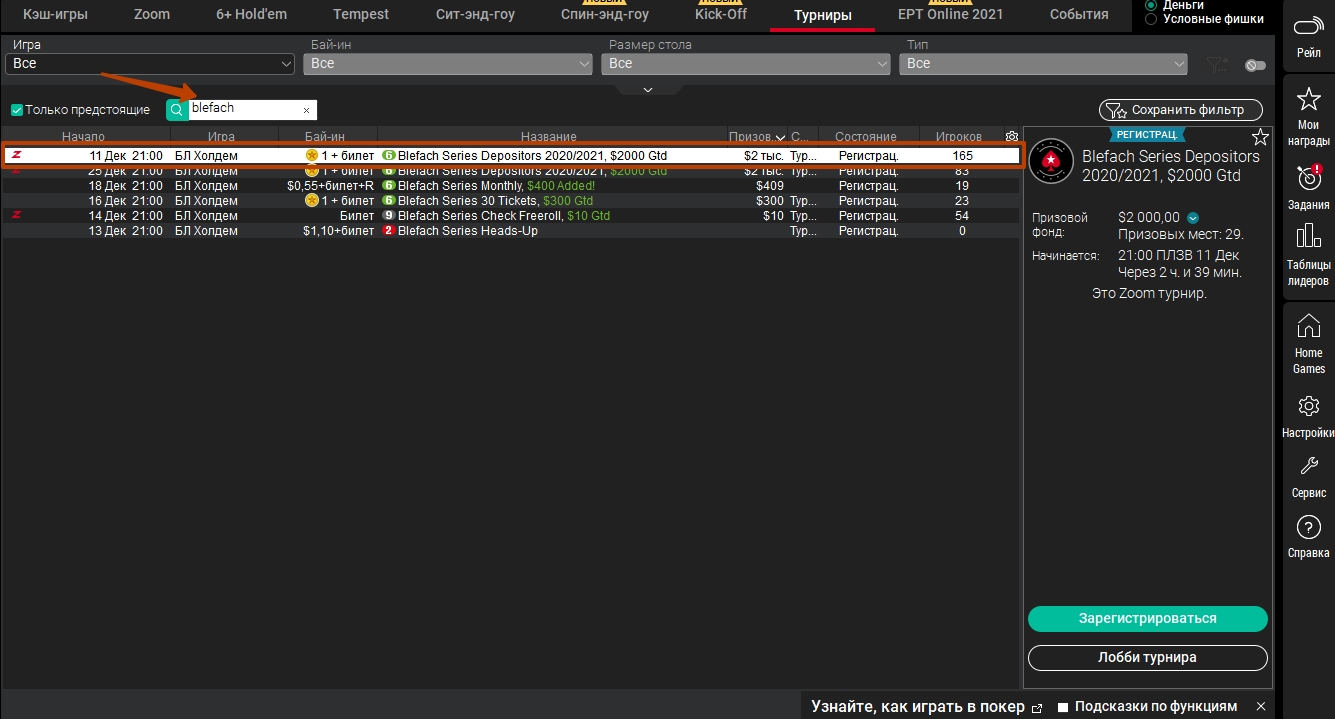Sort by Игроков column header
This screenshot has width=1335, height=719.
[958, 136]
